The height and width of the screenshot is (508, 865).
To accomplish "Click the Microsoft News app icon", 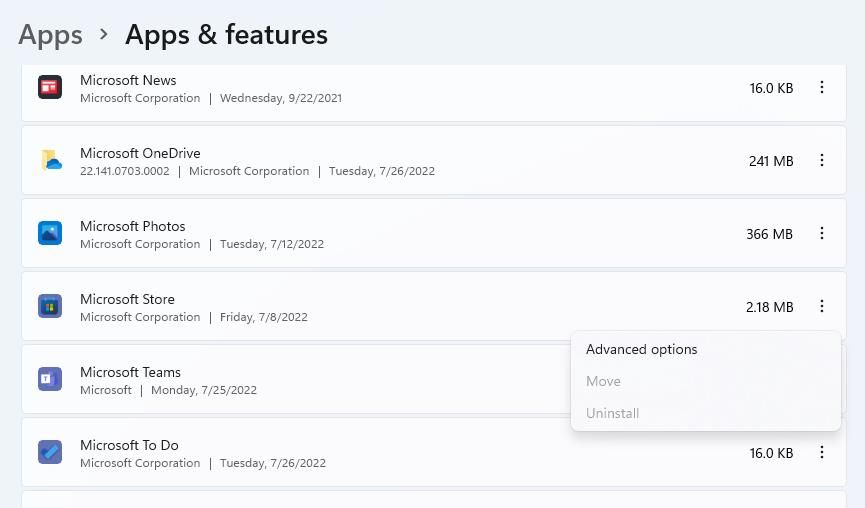I will [x=50, y=87].
